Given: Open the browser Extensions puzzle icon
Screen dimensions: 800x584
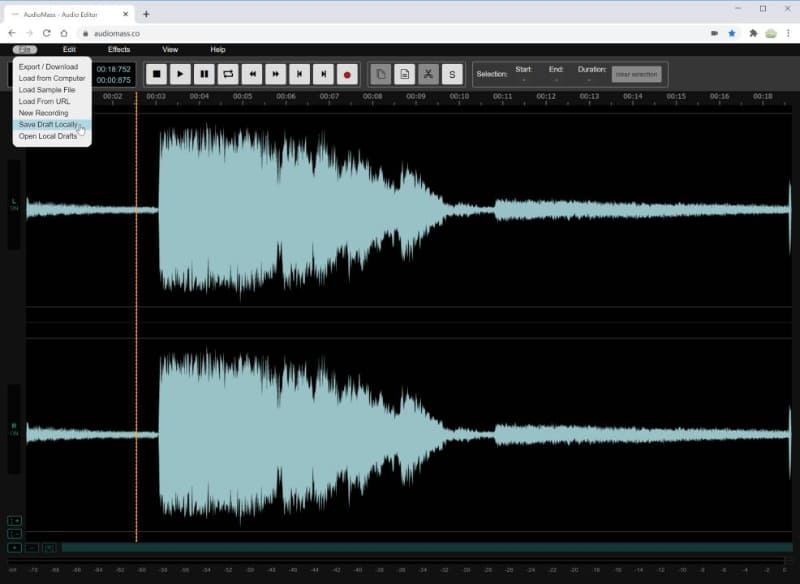Looking at the screenshot, I should pos(753,33).
